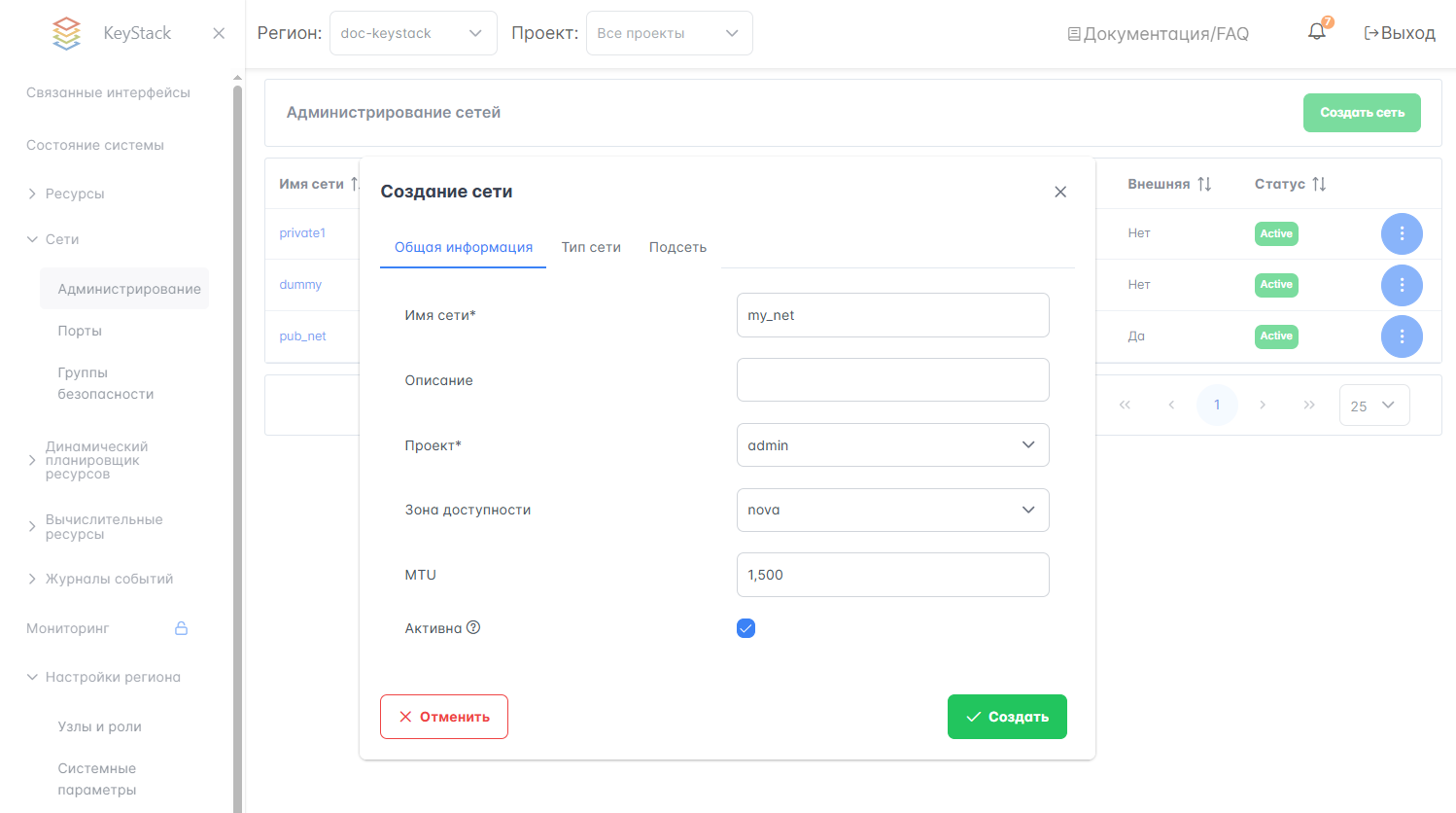Collapse sidebar with the X icon

click(219, 33)
